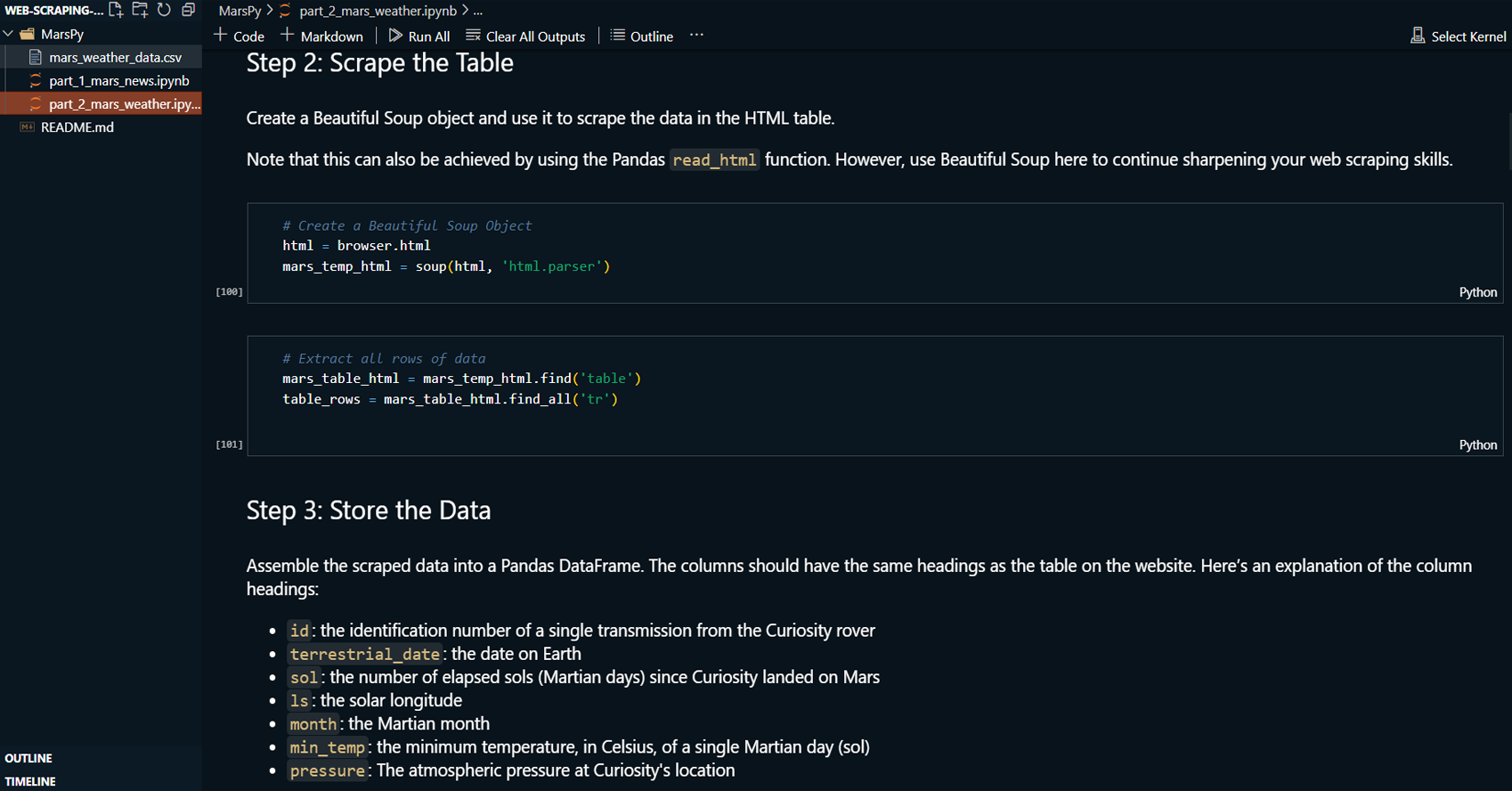This screenshot has height=791, width=1512.
Task: Add a new Code cell
Action: (x=240, y=36)
